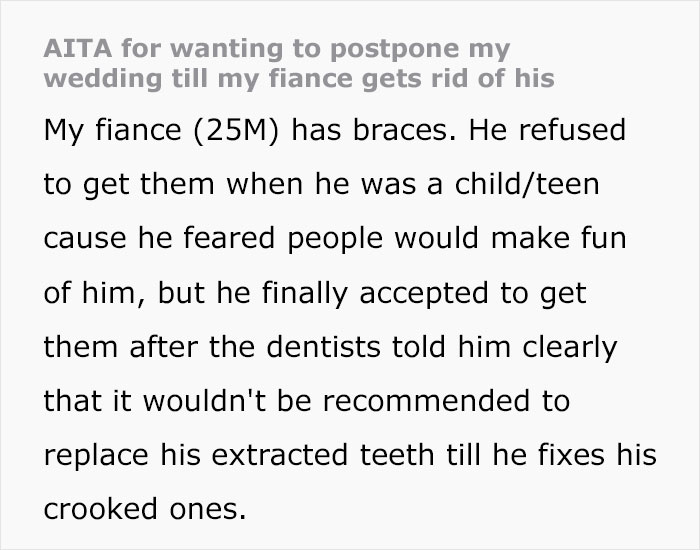Viewport: 700px width, 550px height.
Task: Click the word "fixes" in the post
Action: tap(570, 456)
